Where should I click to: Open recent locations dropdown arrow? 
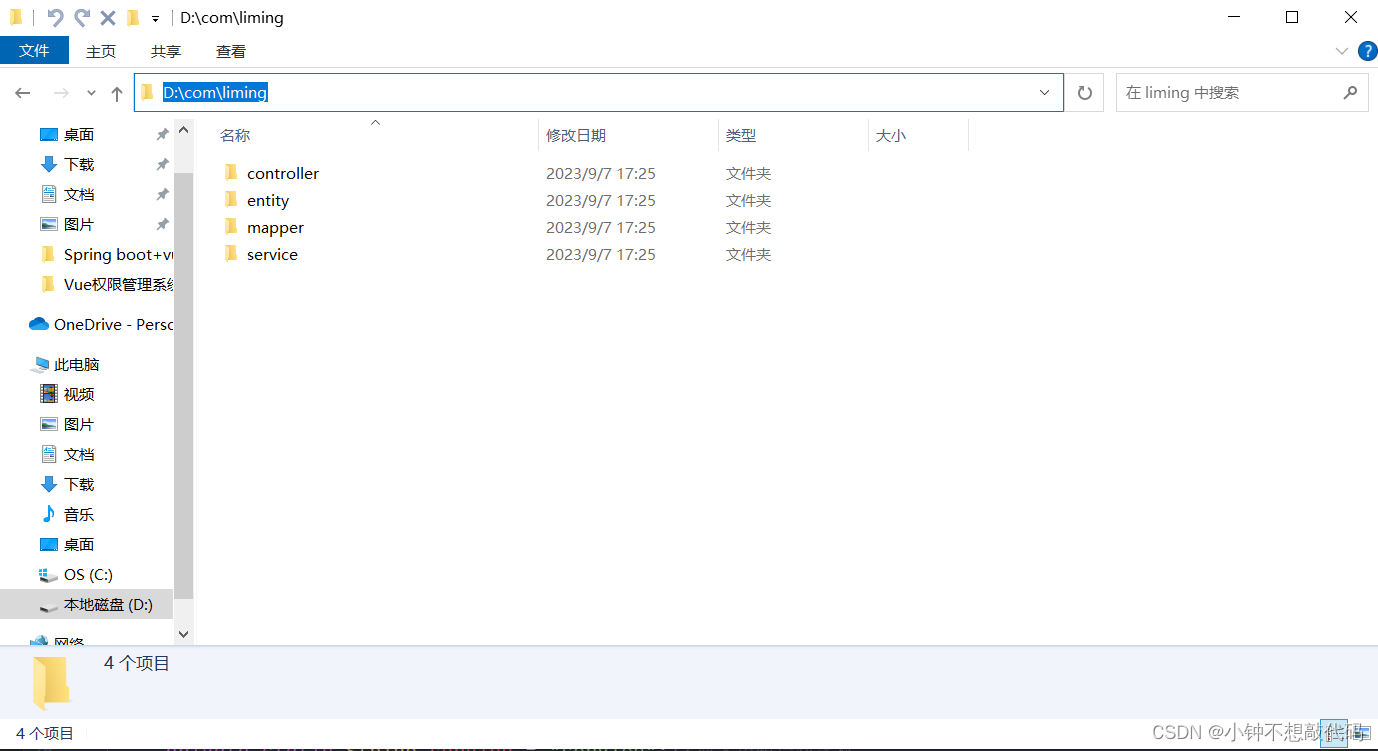point(91,93)
